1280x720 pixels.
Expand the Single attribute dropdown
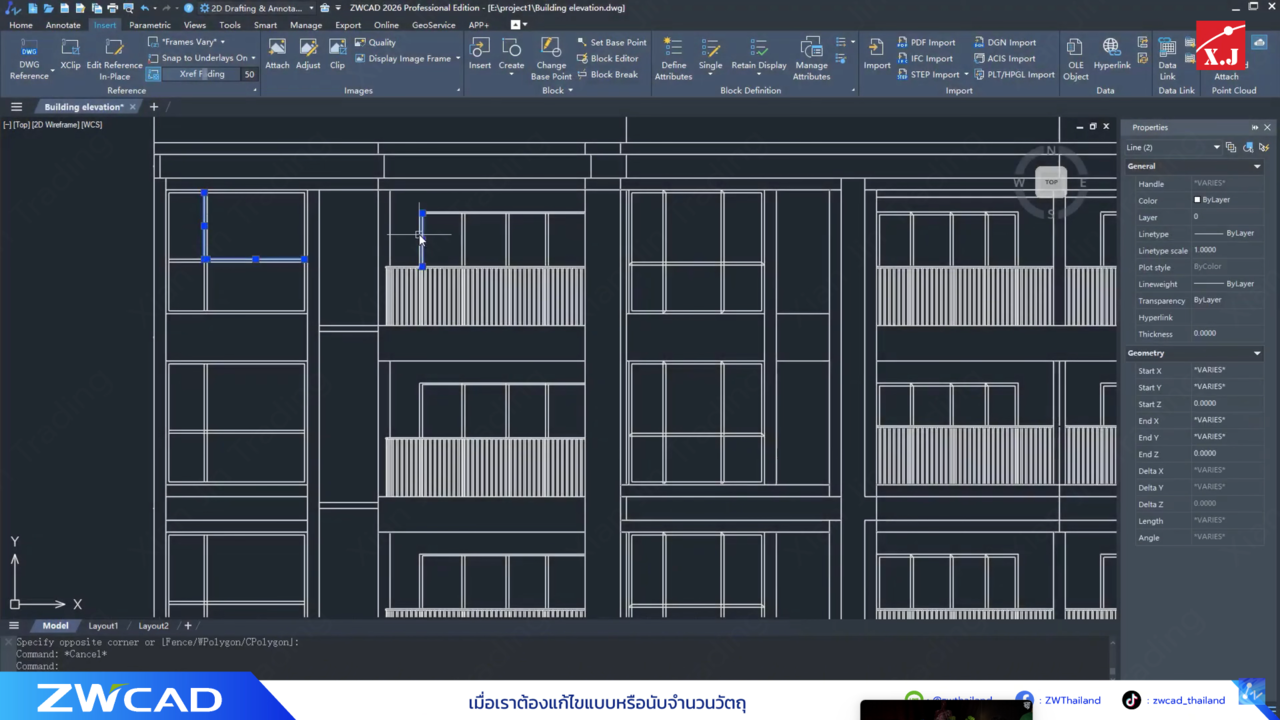tap(710, 74)
